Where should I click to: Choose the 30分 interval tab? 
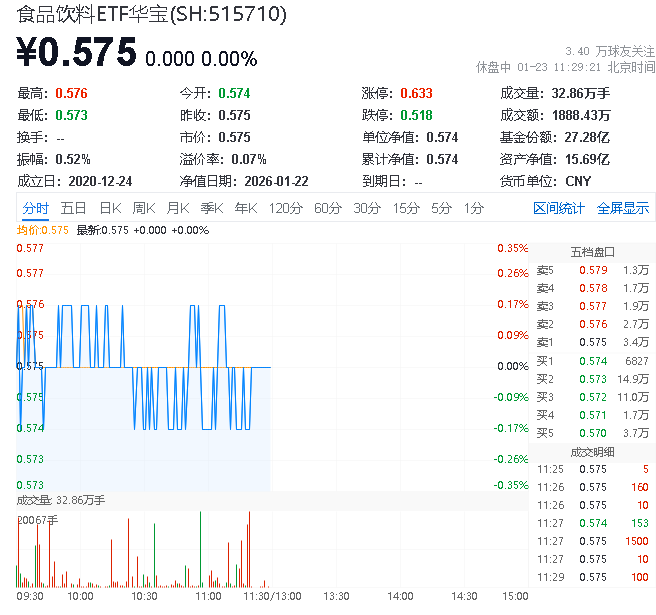(x=367, y=208)
